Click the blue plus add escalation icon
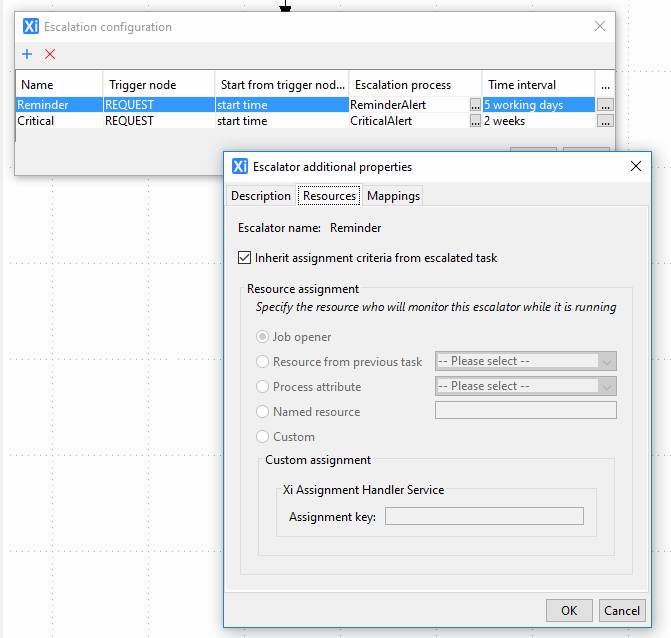 click(27, 54)
